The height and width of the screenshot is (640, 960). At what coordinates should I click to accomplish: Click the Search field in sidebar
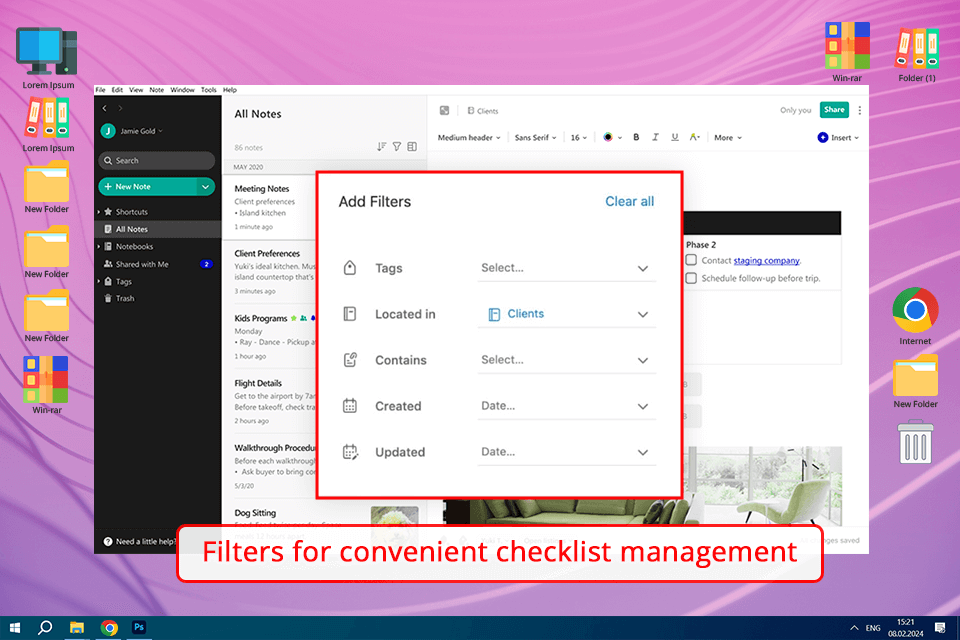(156, 160)
